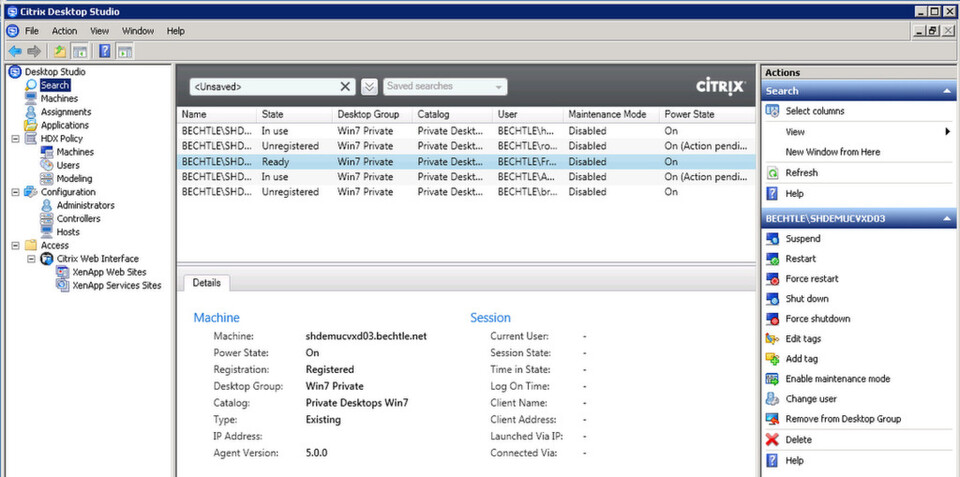Collapse the HDX Policy tree node
Viewport: 960px width, 477px height.
15,139
